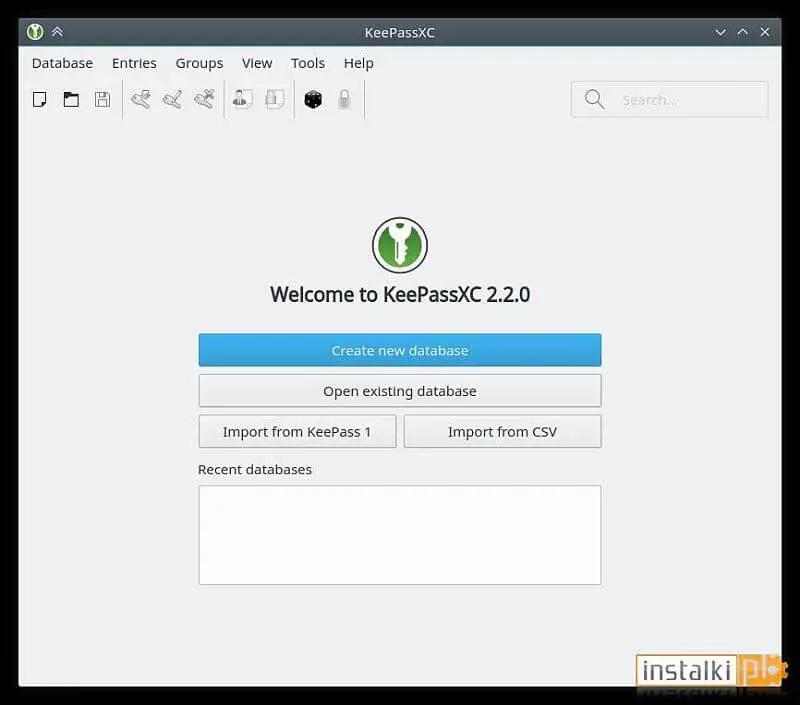Viewport: 800px width, 705px height.
Task: Click the Copy password clipboard icon
Action: [x=274, y=99]
